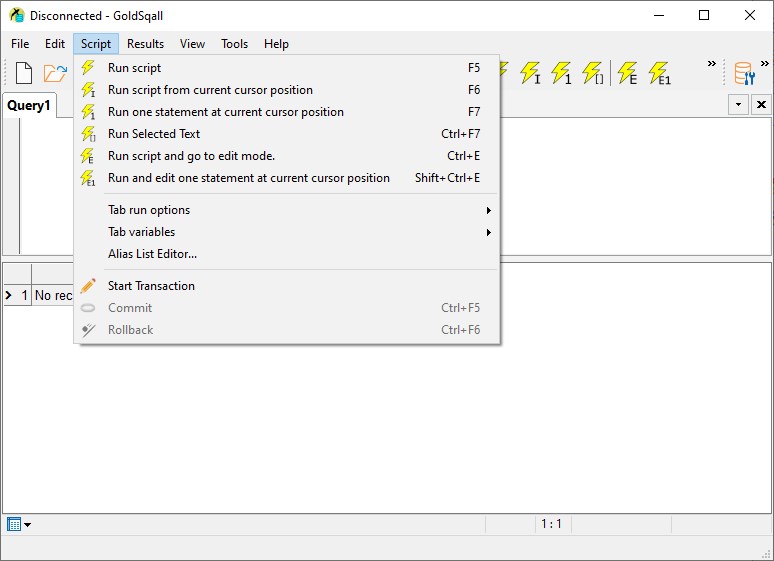Click toolbar Run and edit one statement icon (E1)

click(660, 73)
